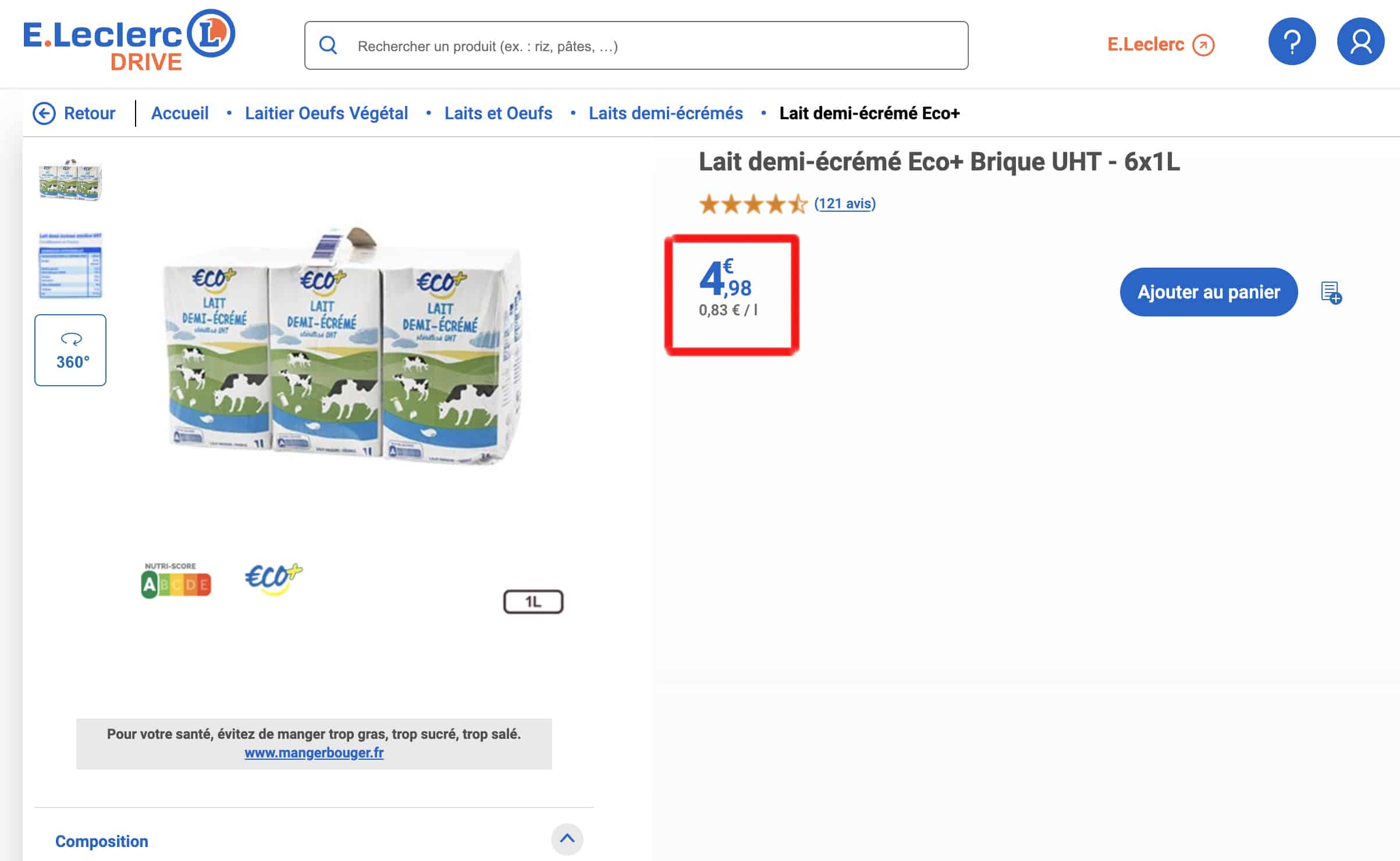Go to Accueil in breadcrumb

(x=180, y=113)
